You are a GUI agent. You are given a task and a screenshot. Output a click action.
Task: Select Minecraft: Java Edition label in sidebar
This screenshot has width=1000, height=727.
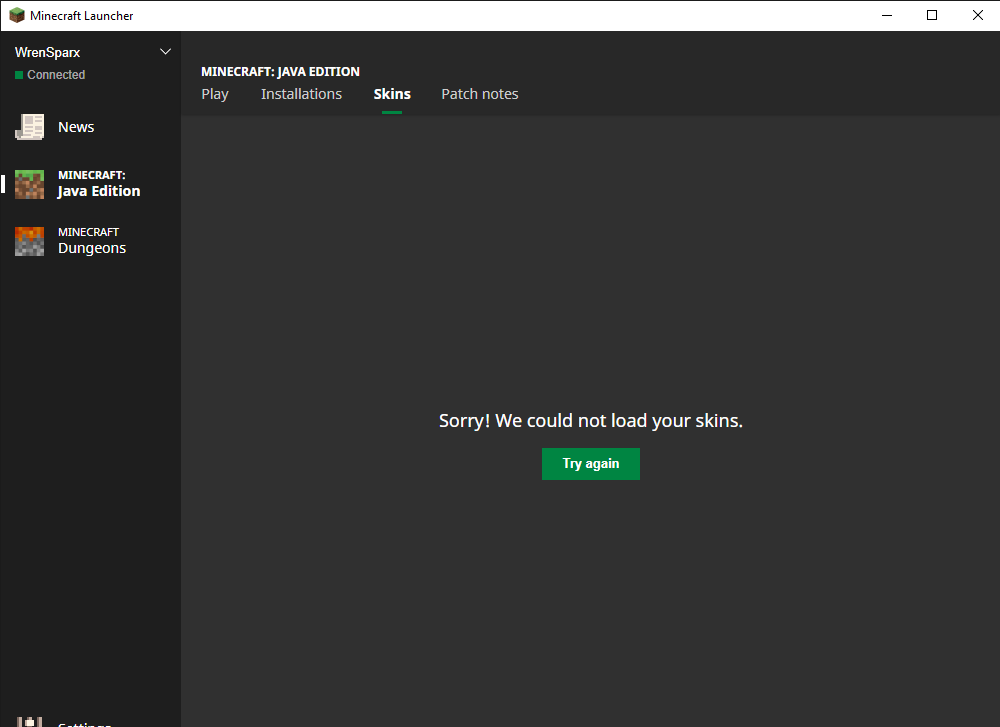click(x=99, y=184)
